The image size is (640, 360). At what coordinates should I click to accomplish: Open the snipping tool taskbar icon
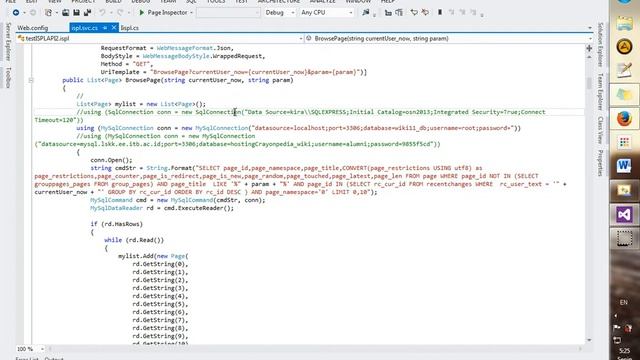624,238
